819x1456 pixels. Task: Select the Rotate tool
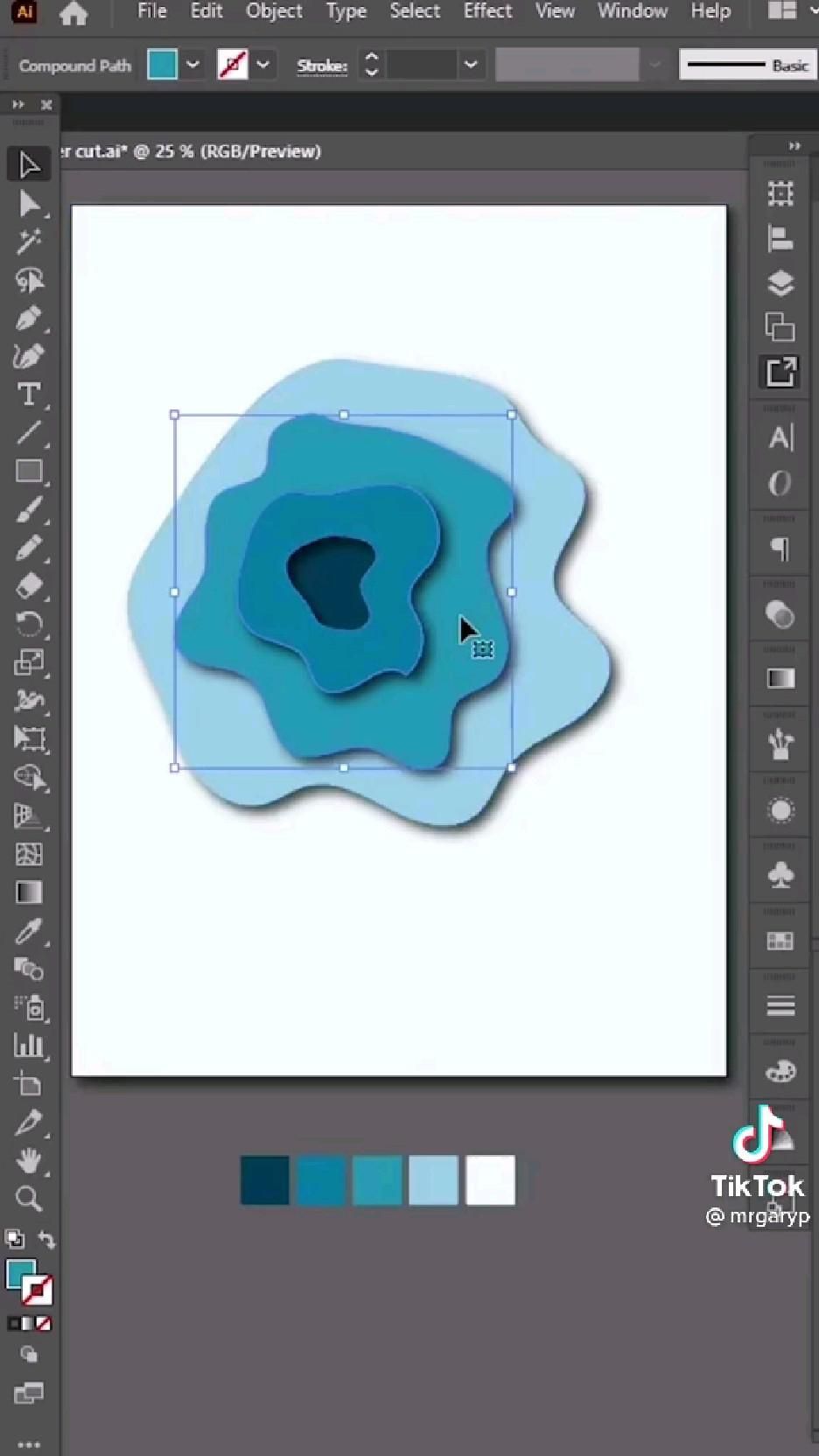(x=29, y=624)
